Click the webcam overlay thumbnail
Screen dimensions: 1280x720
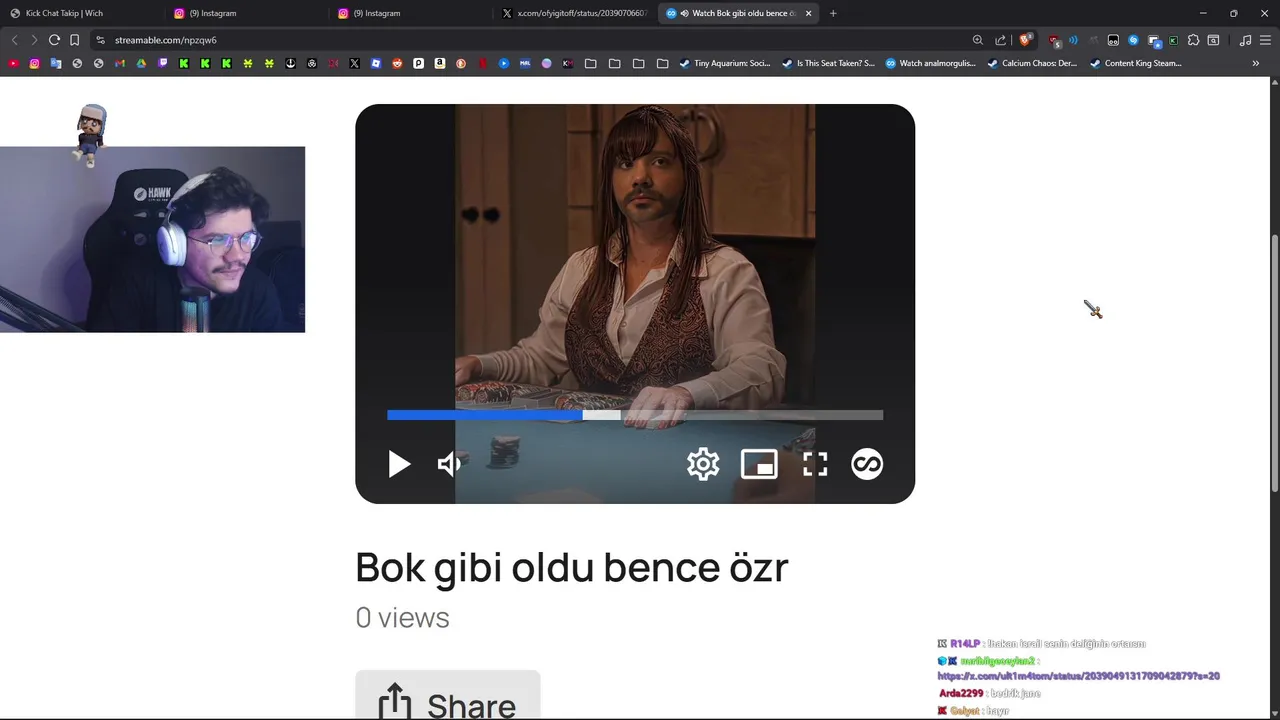click(152, 239)
